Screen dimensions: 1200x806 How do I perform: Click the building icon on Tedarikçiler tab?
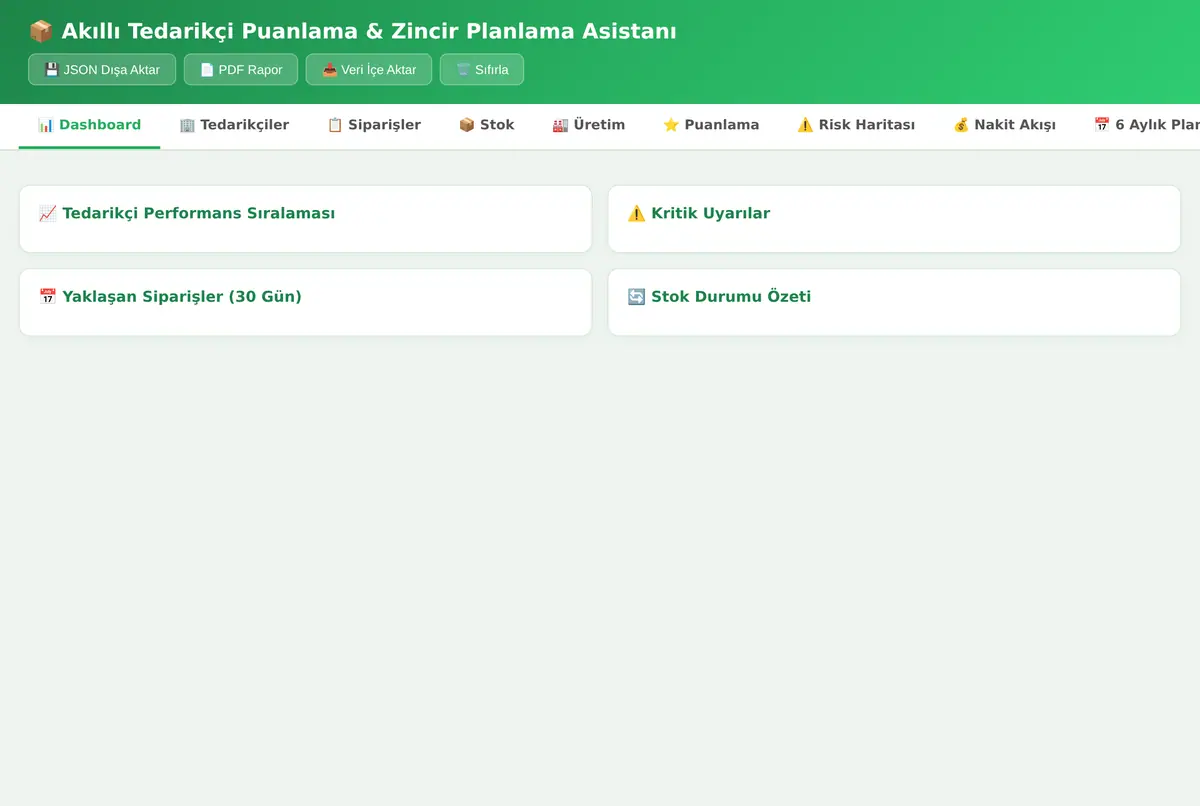187,125
